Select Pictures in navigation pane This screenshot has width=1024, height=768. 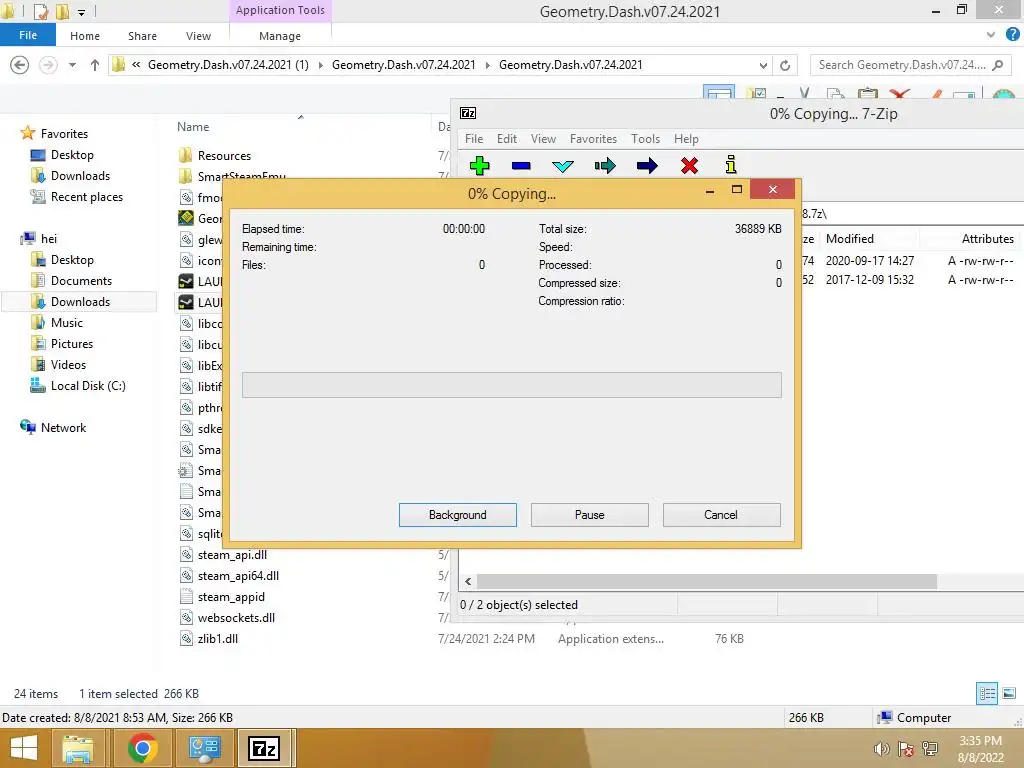click(72, 344)
